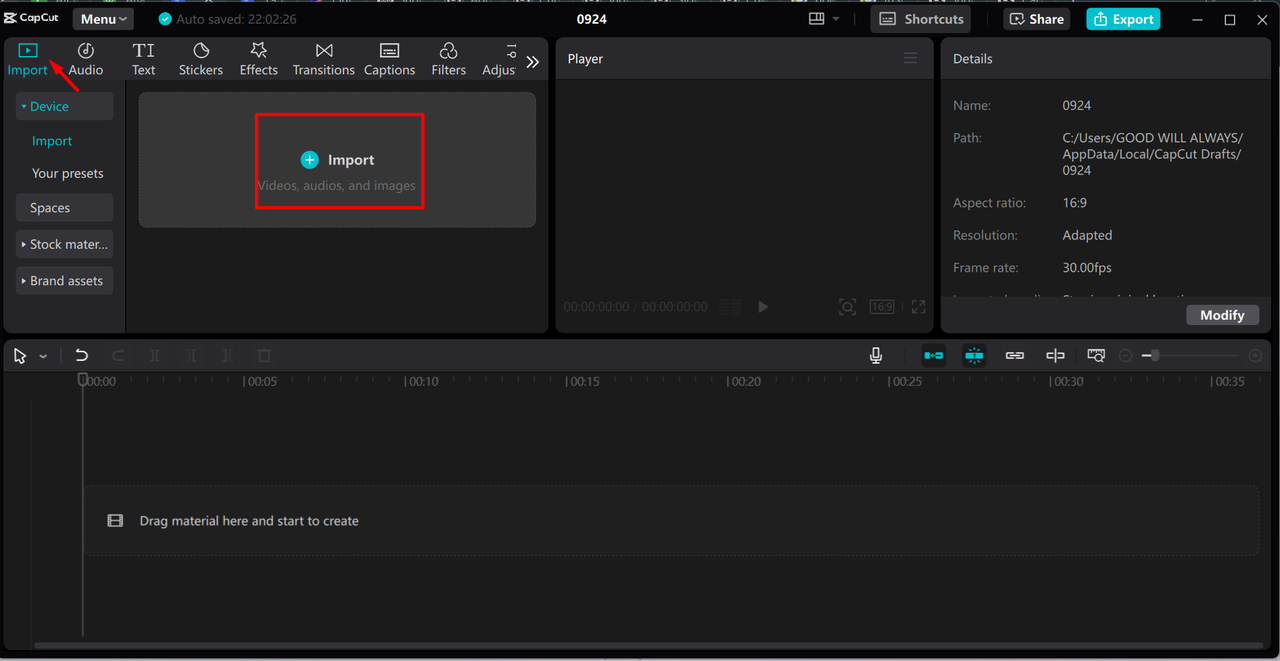Viewport: 1280px width, 661px height.
Task: Switch to the Effects tab
Action: pyautogui.click(x=258, y=60)
